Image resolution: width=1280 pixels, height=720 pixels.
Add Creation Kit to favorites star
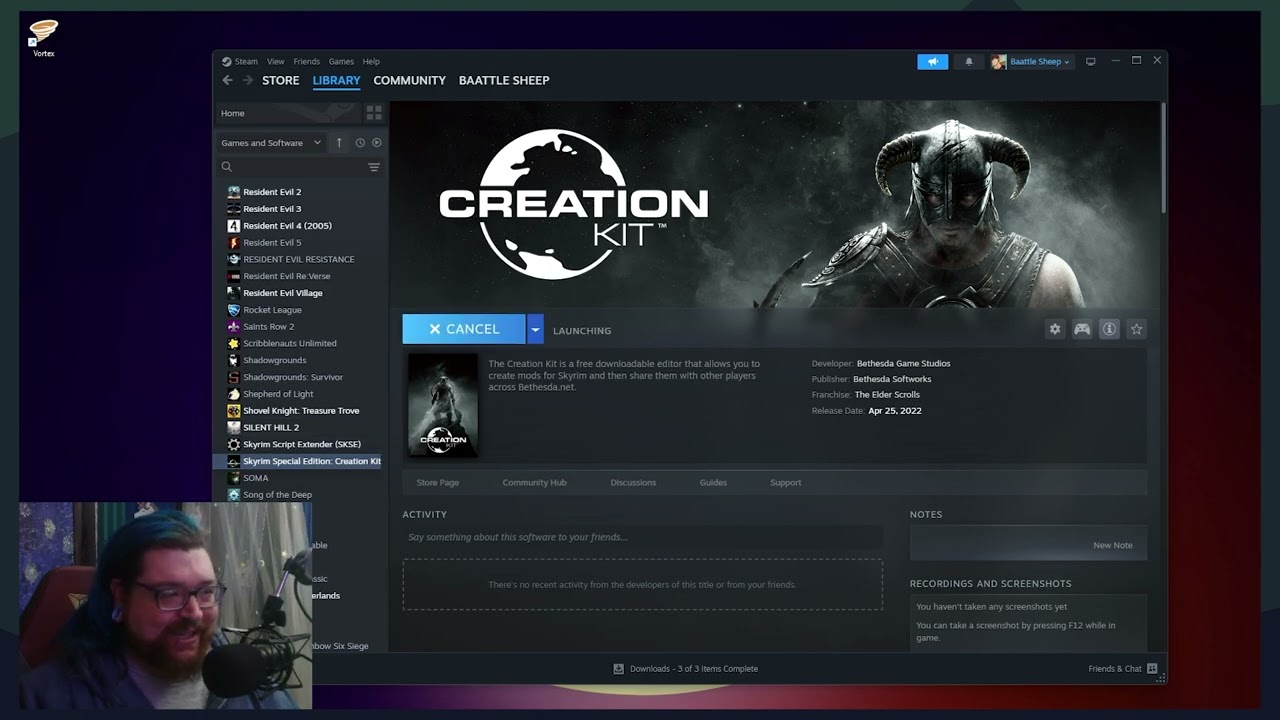pyautogui.click(x=1136, y=329)
